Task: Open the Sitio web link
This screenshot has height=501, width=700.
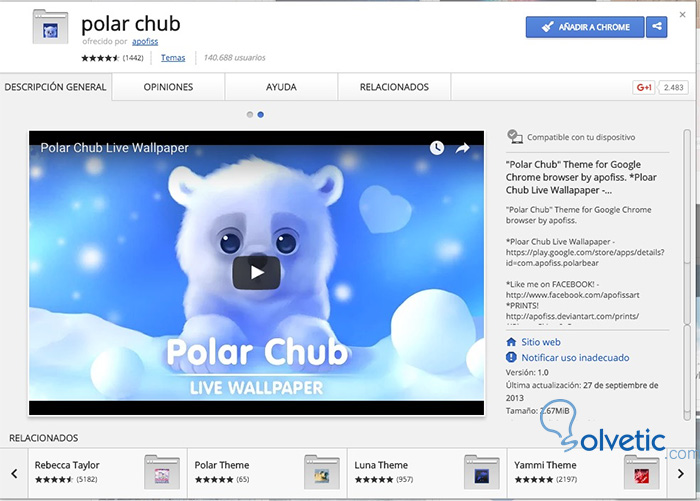Action: (541, 342)
